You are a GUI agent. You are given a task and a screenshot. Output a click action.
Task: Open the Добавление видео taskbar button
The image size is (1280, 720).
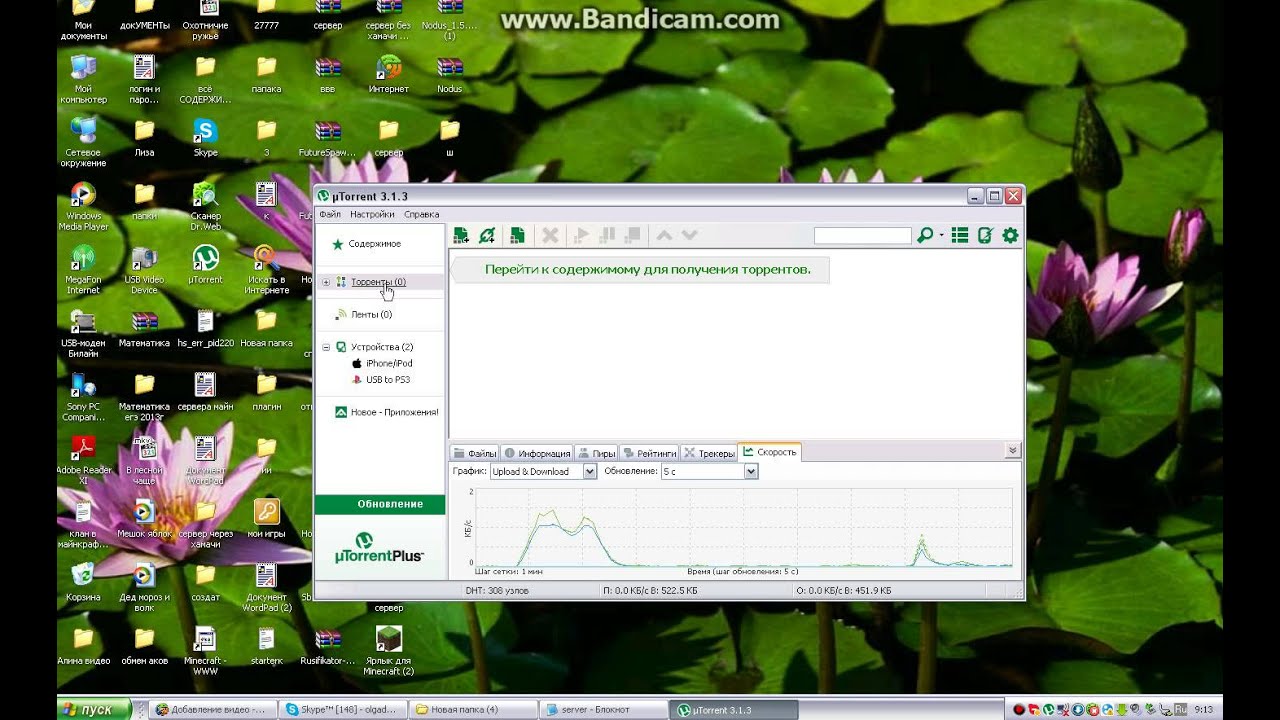(x=214, y=709)
